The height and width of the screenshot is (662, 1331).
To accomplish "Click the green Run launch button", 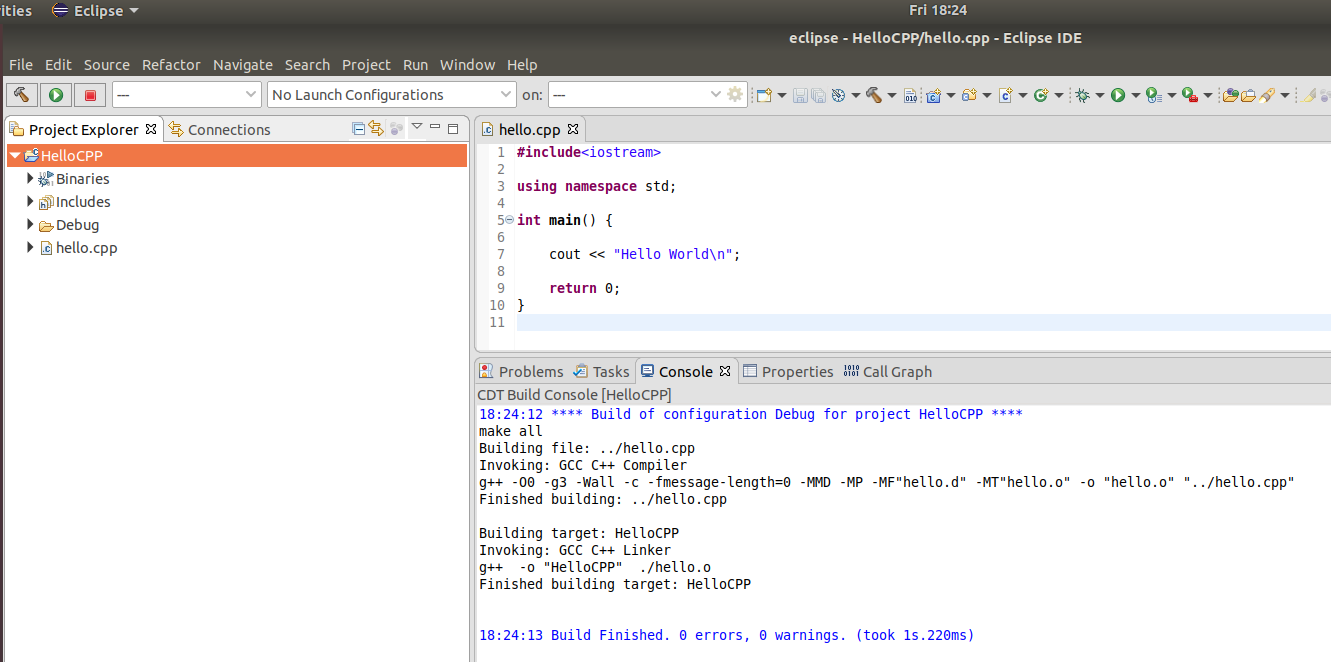I will [x=56, y=95].
